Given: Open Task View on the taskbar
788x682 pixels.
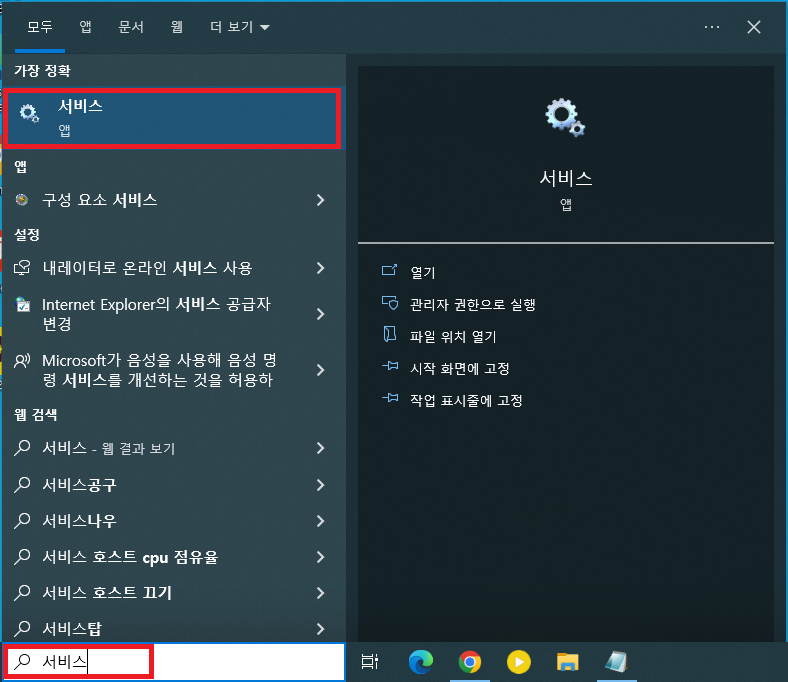Looking at the screenshot, I should coord(370,662).
